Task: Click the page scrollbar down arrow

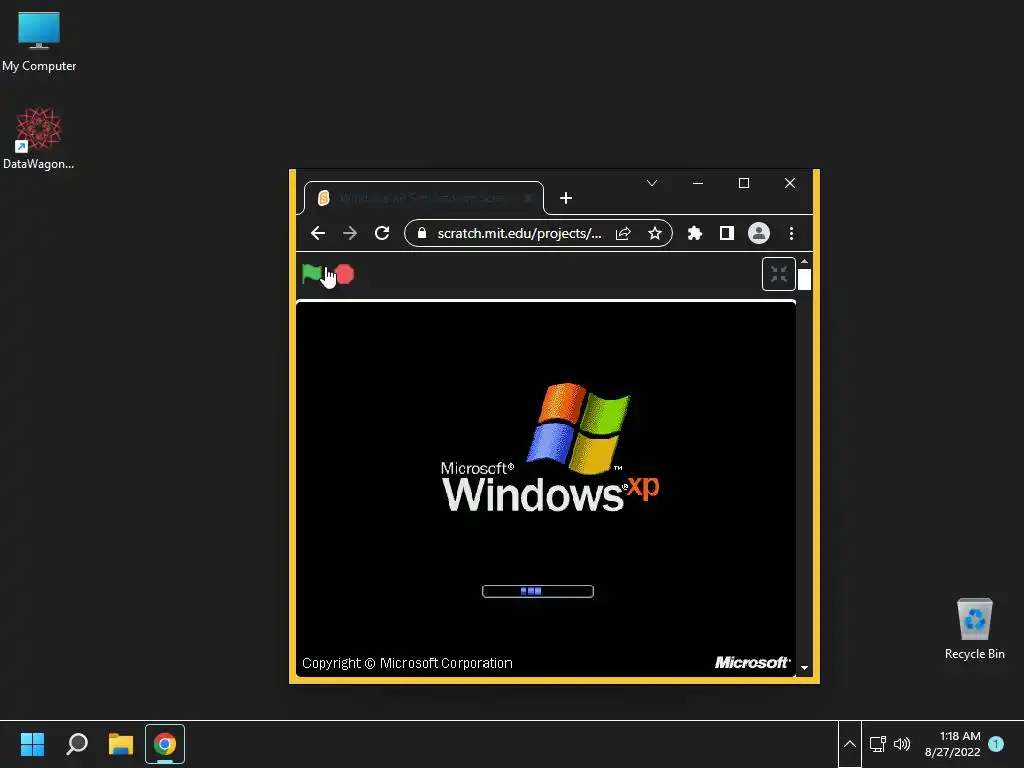Action: coord(805,668)
